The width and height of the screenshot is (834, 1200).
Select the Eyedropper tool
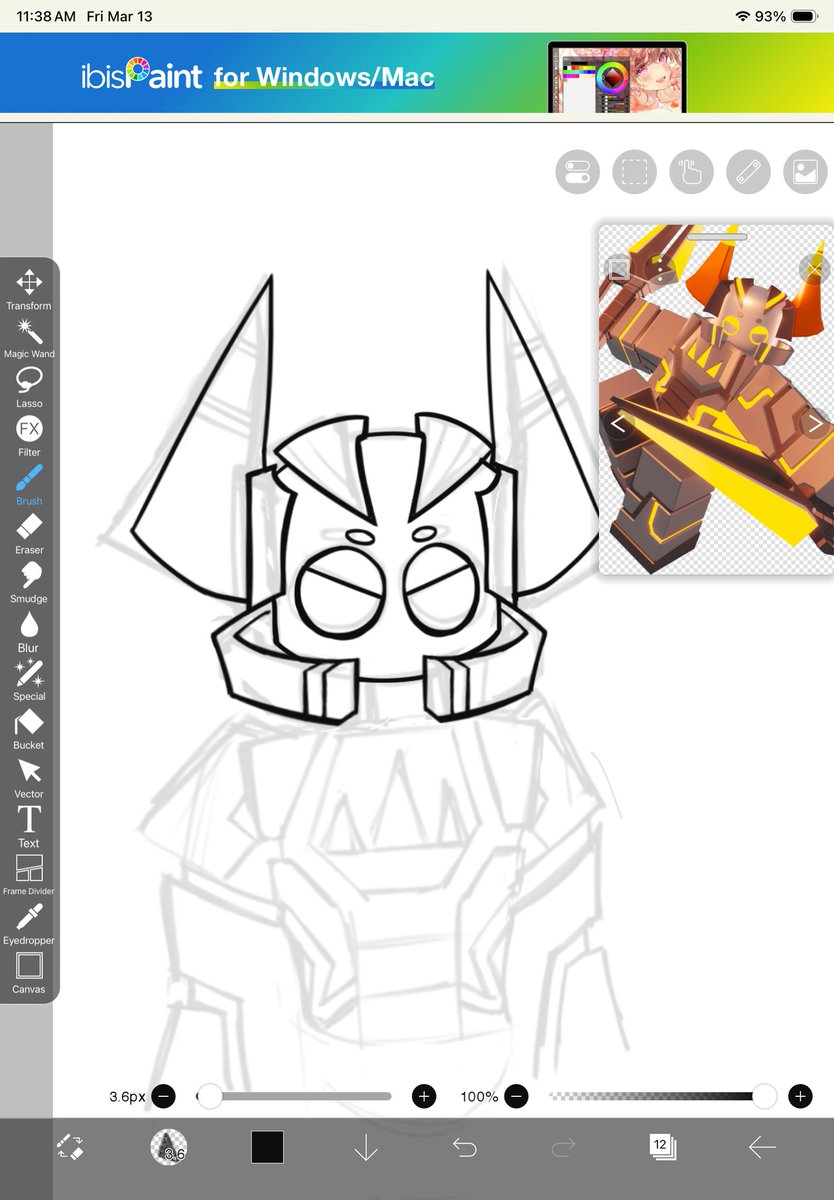pyautogui.click(x=29, y=924)
